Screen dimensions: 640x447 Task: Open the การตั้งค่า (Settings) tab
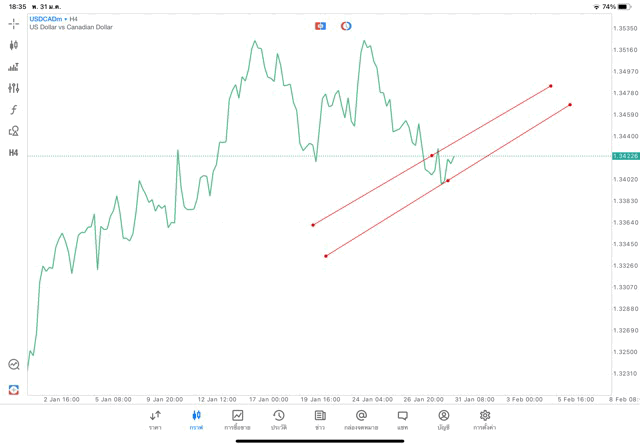[485, 419]
